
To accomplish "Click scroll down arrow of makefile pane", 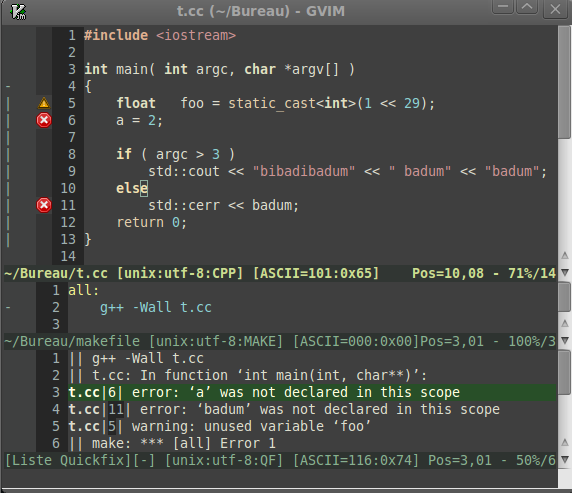I will [x=565, y=340].
